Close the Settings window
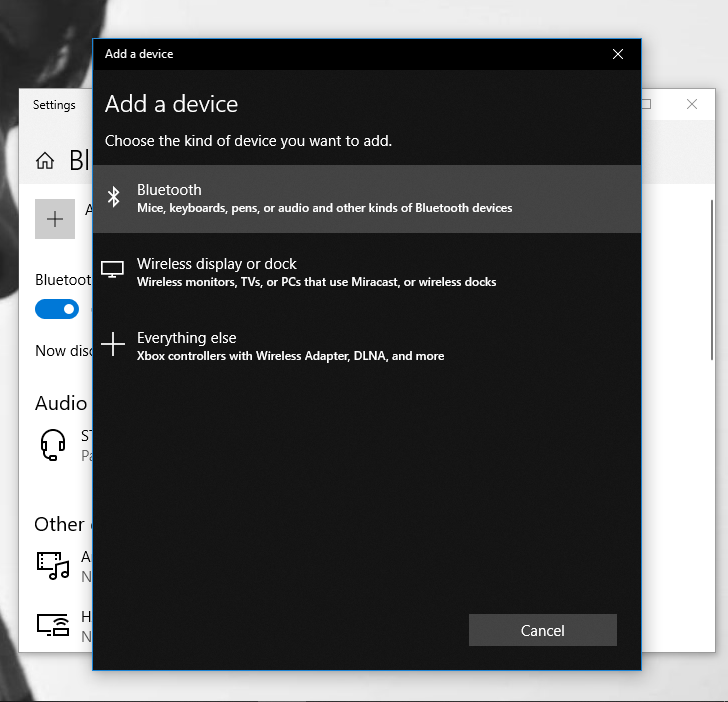 (692, 104)
